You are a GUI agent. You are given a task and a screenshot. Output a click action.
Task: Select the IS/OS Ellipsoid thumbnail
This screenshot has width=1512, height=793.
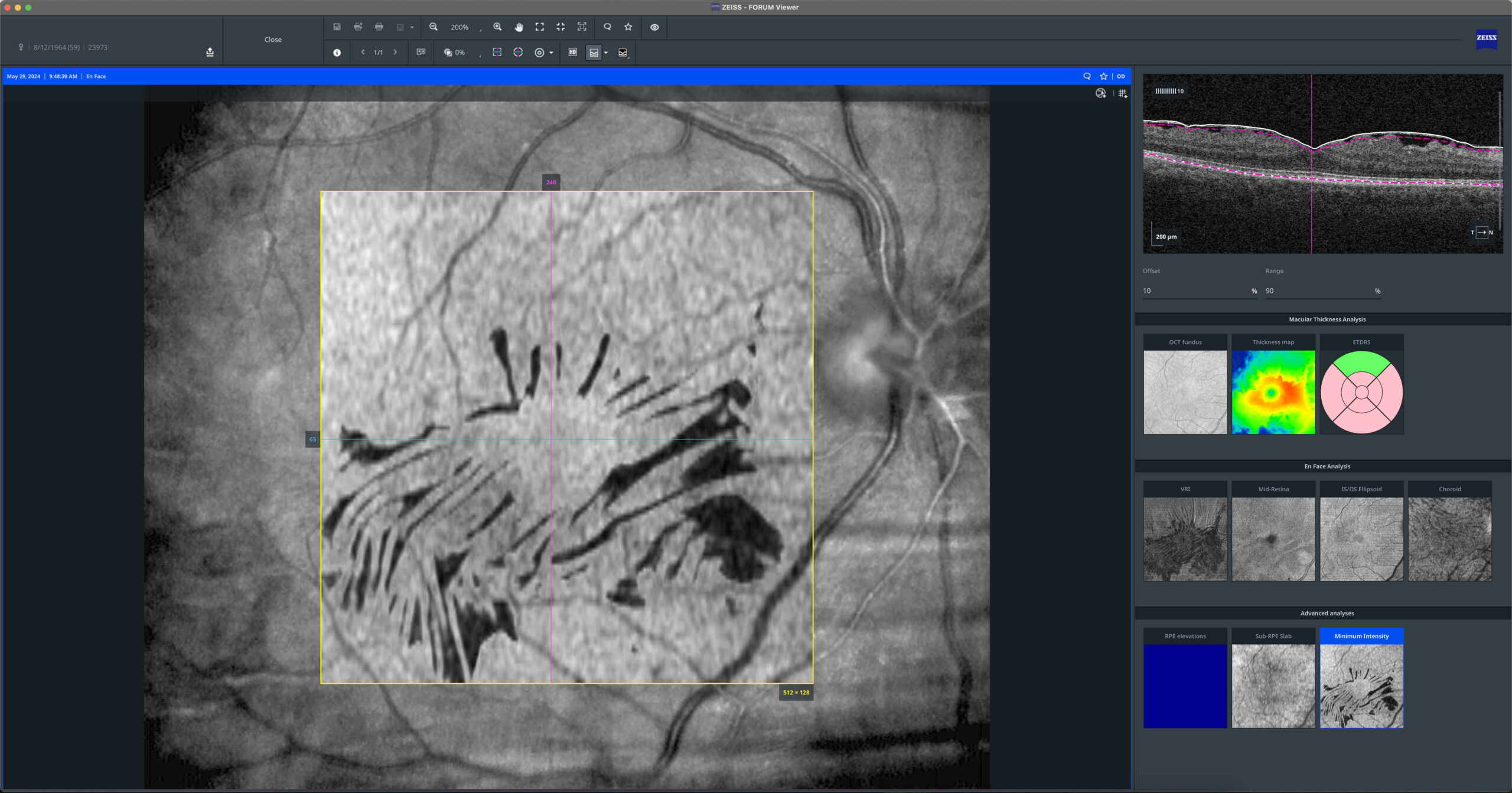tap(1361, 531)
